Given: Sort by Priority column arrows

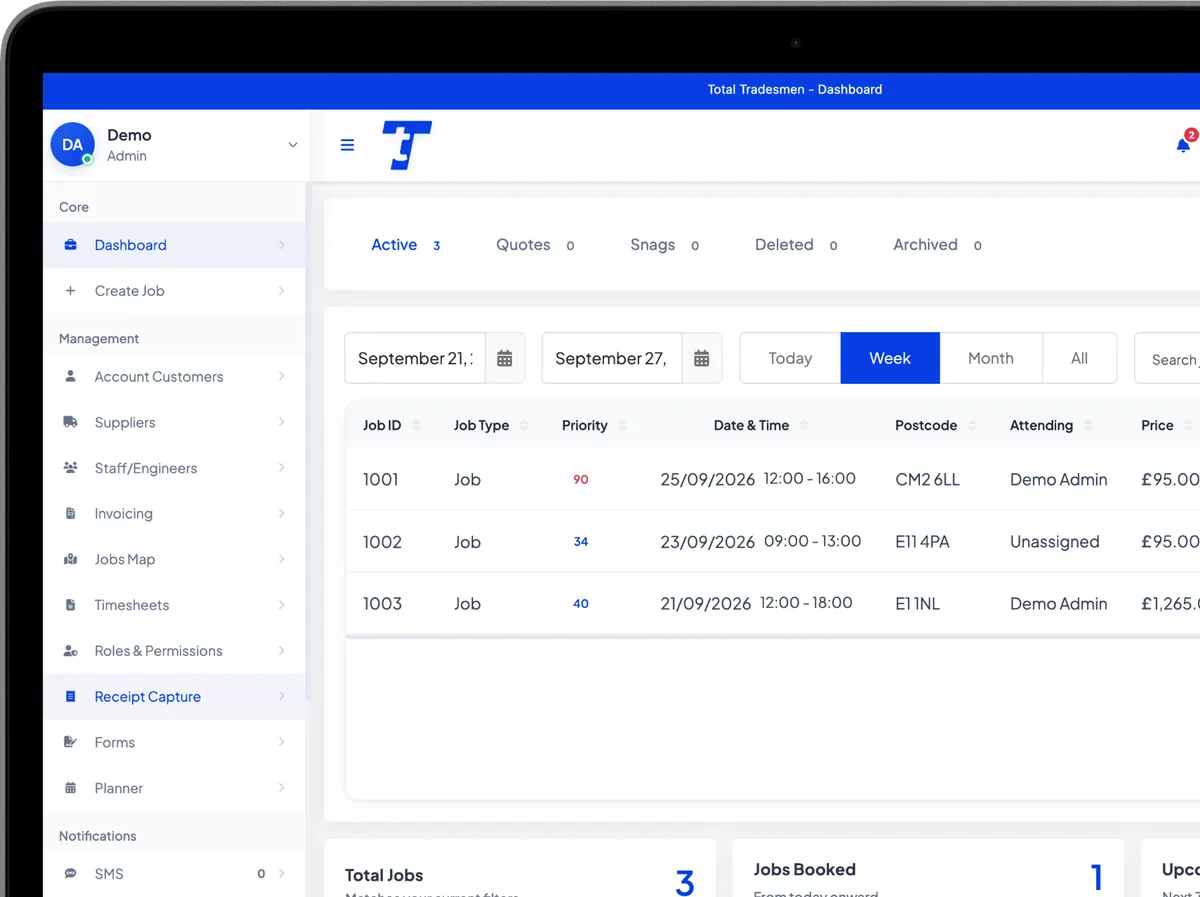Looking at the screenshot, I should click(622, 425).
